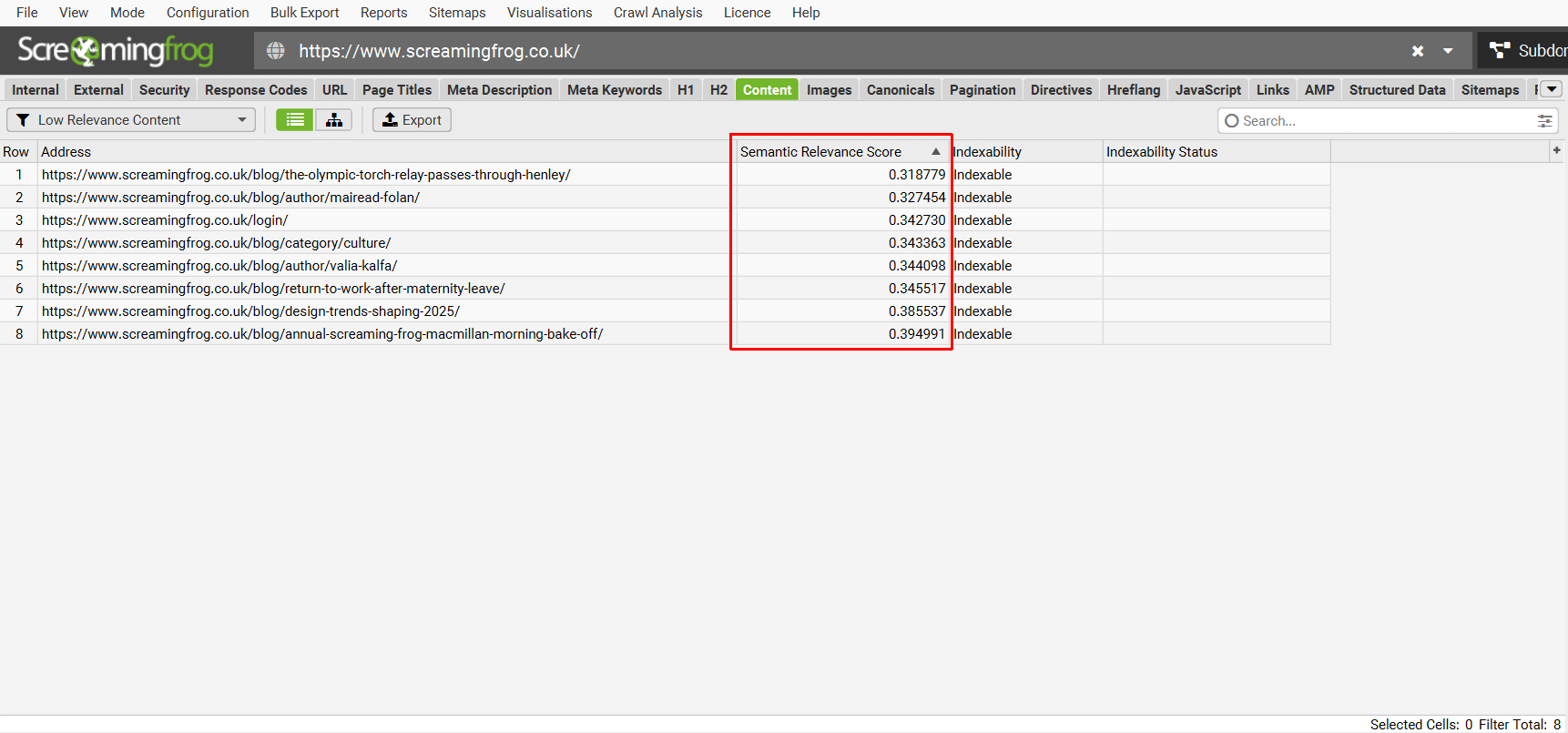Open search filter options icon
This screenshot has height=733, width=1568.
coord(1544,120)
